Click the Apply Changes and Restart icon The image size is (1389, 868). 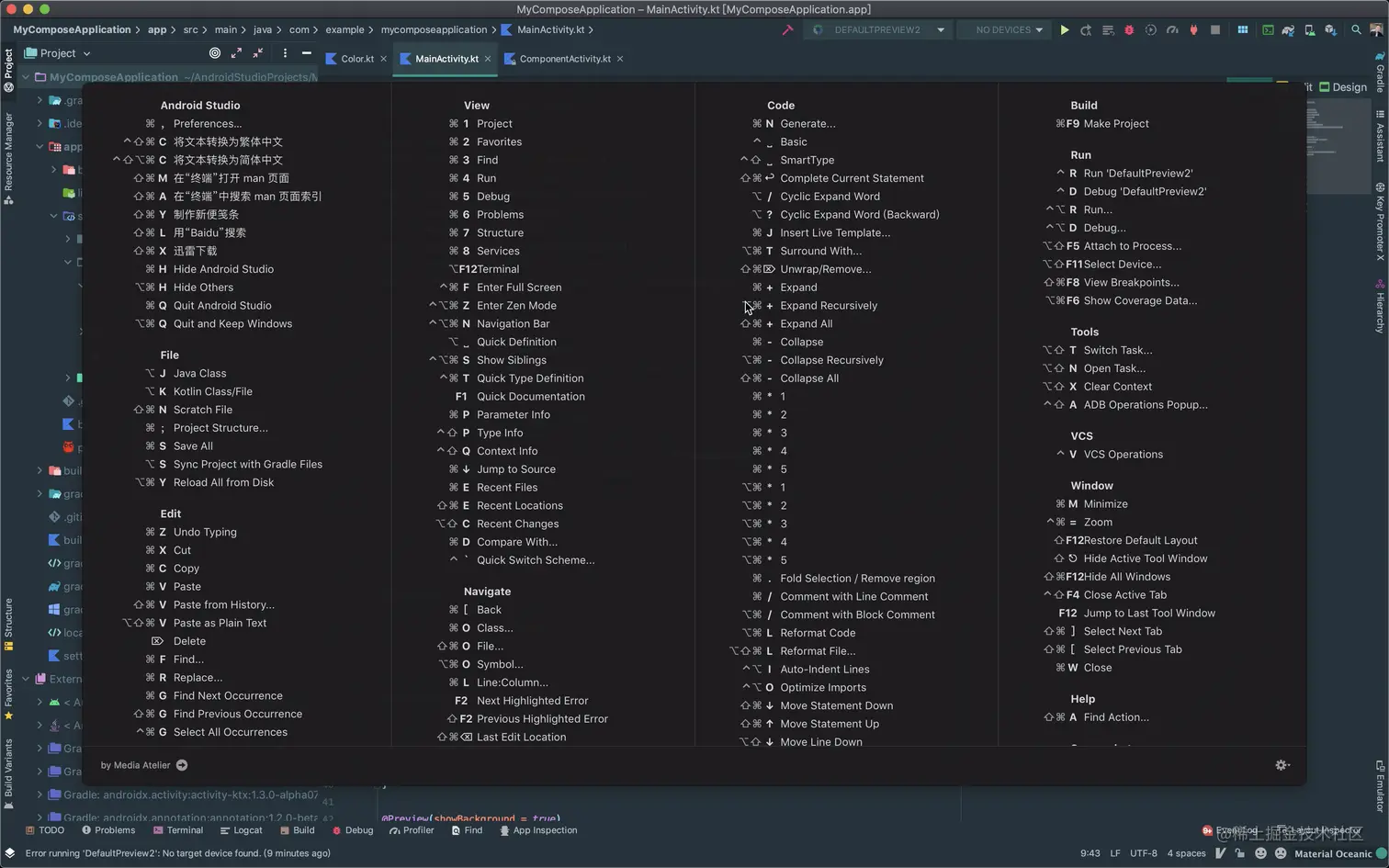coord(1087,29)
